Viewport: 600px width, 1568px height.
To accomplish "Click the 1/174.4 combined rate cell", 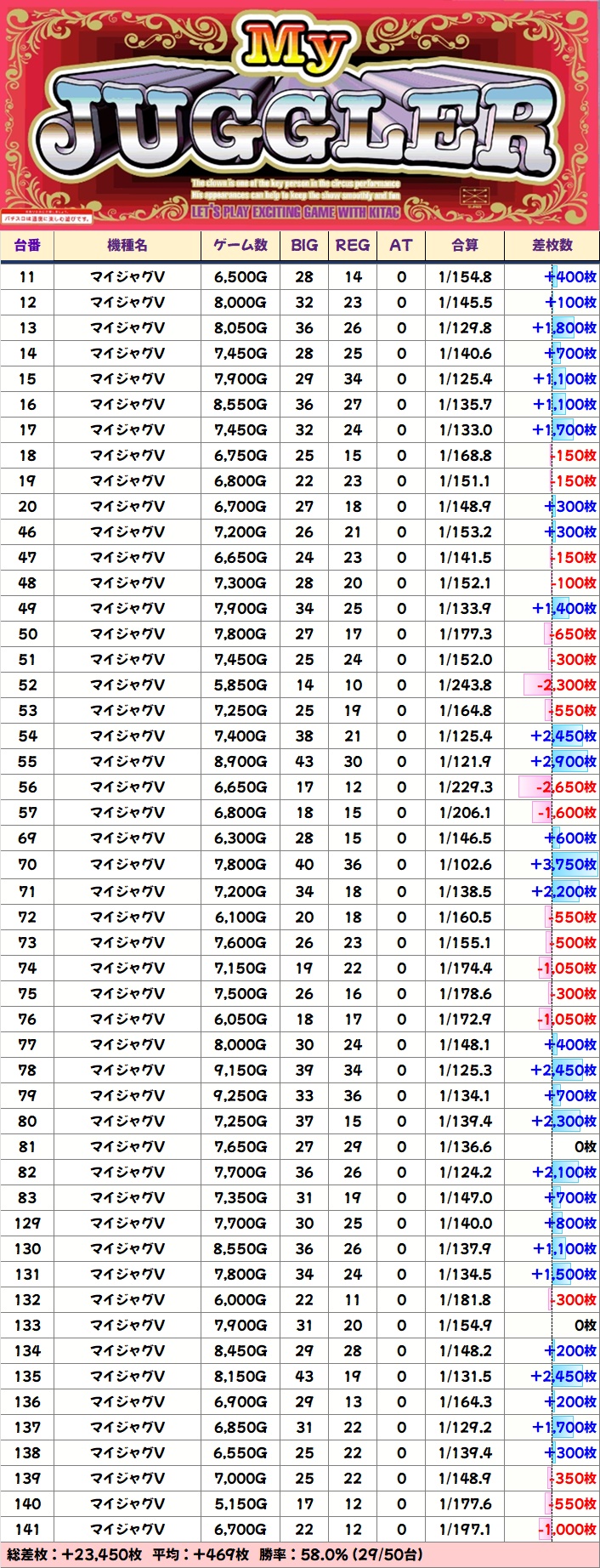I will click(465, 969).
